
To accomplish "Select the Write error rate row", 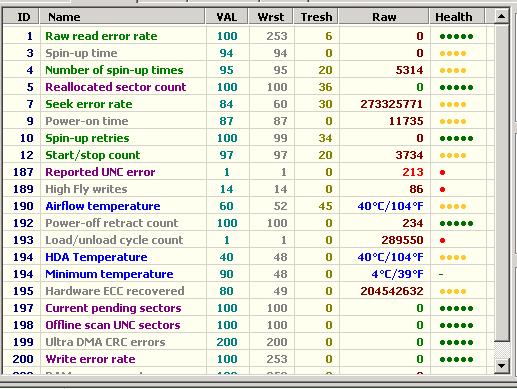I will pyautogui.click(x=248, y=359).
